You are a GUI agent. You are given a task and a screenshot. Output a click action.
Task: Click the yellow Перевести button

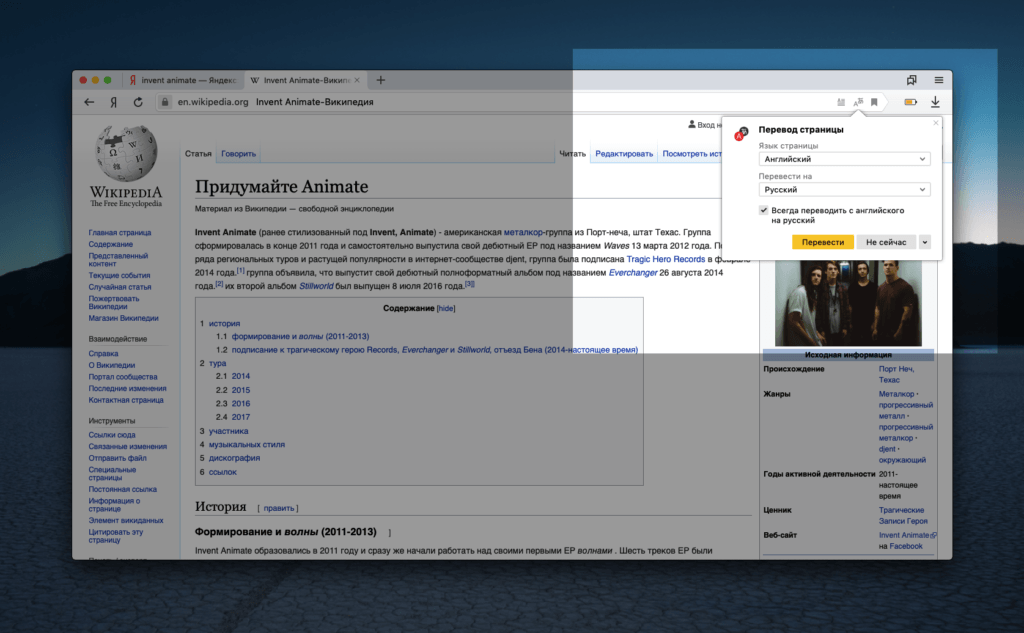click(x=823, y=242)
